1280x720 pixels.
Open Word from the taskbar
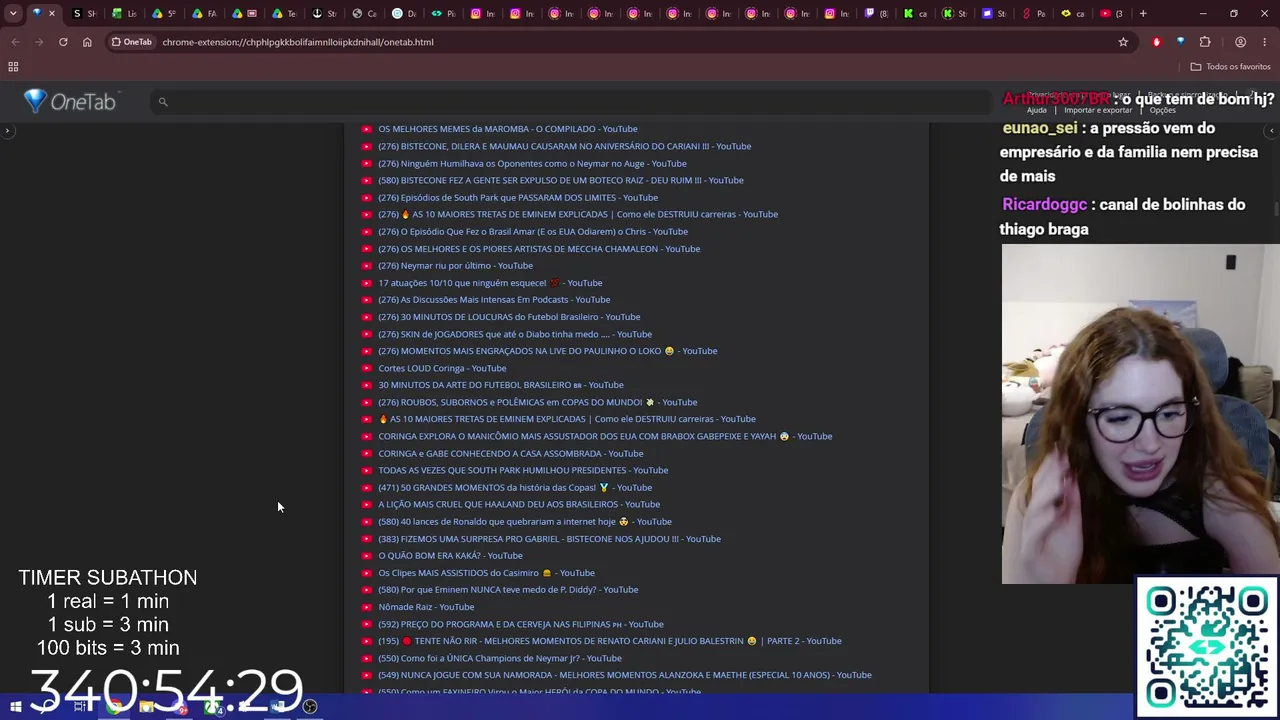(278, 707)
